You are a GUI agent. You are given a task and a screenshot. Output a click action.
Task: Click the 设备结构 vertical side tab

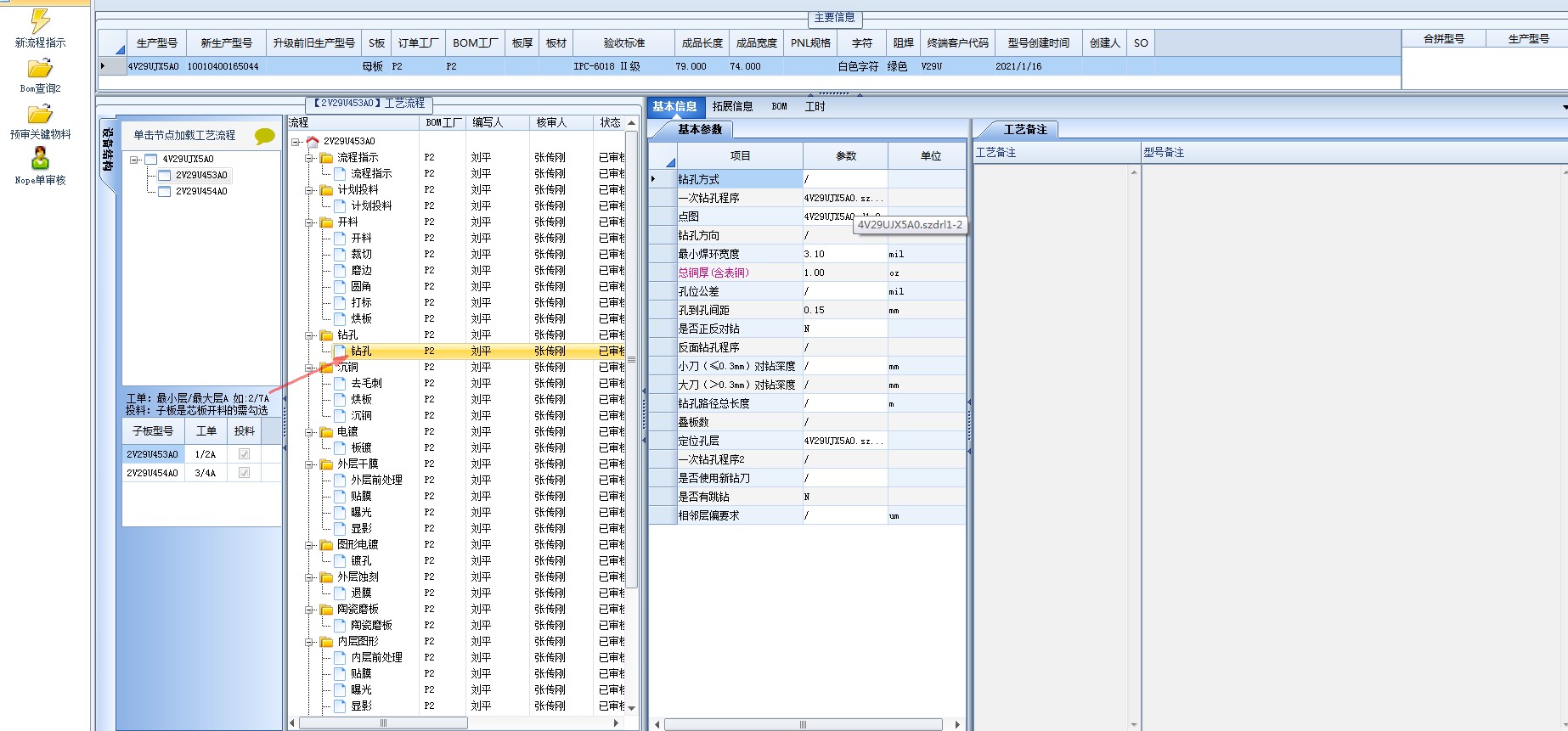coord(107,149)
